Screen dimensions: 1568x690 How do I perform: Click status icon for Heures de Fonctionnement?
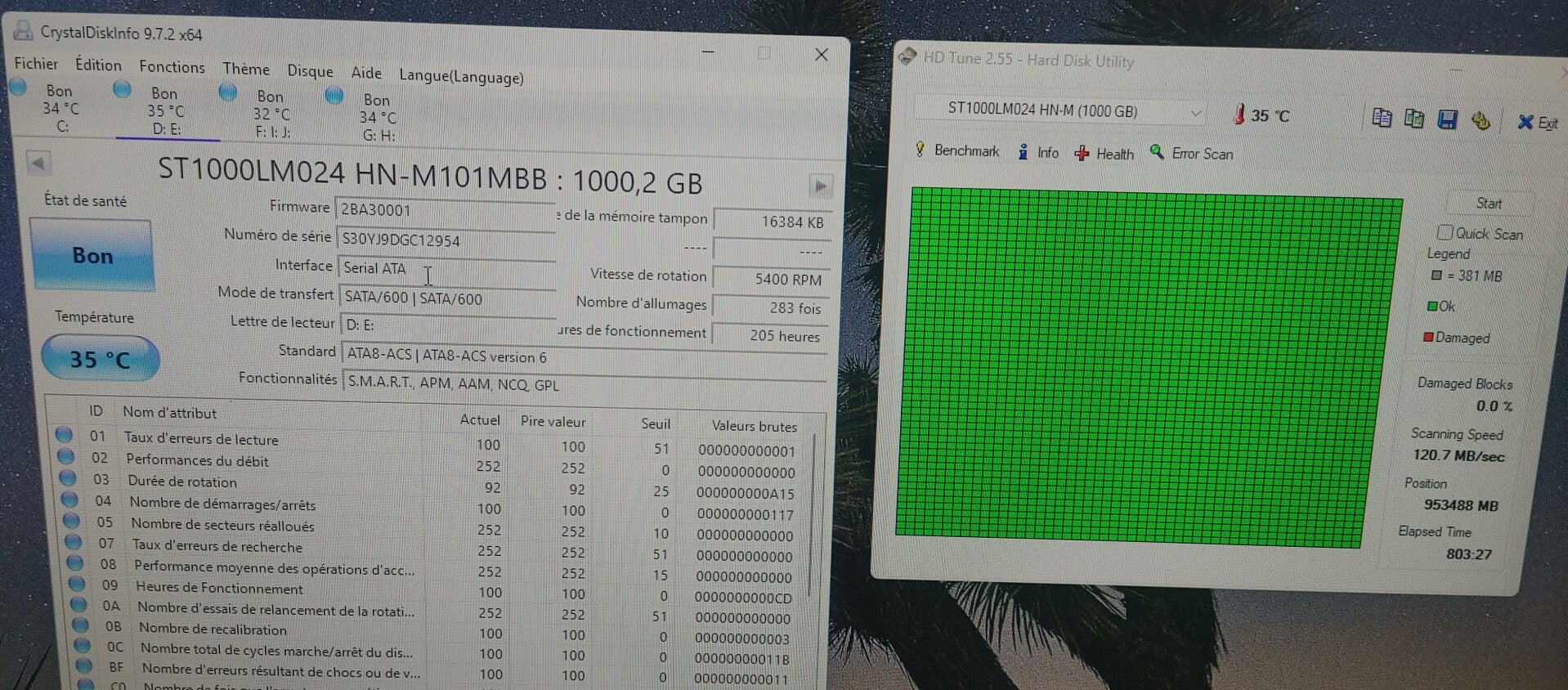tap(77, 584)
